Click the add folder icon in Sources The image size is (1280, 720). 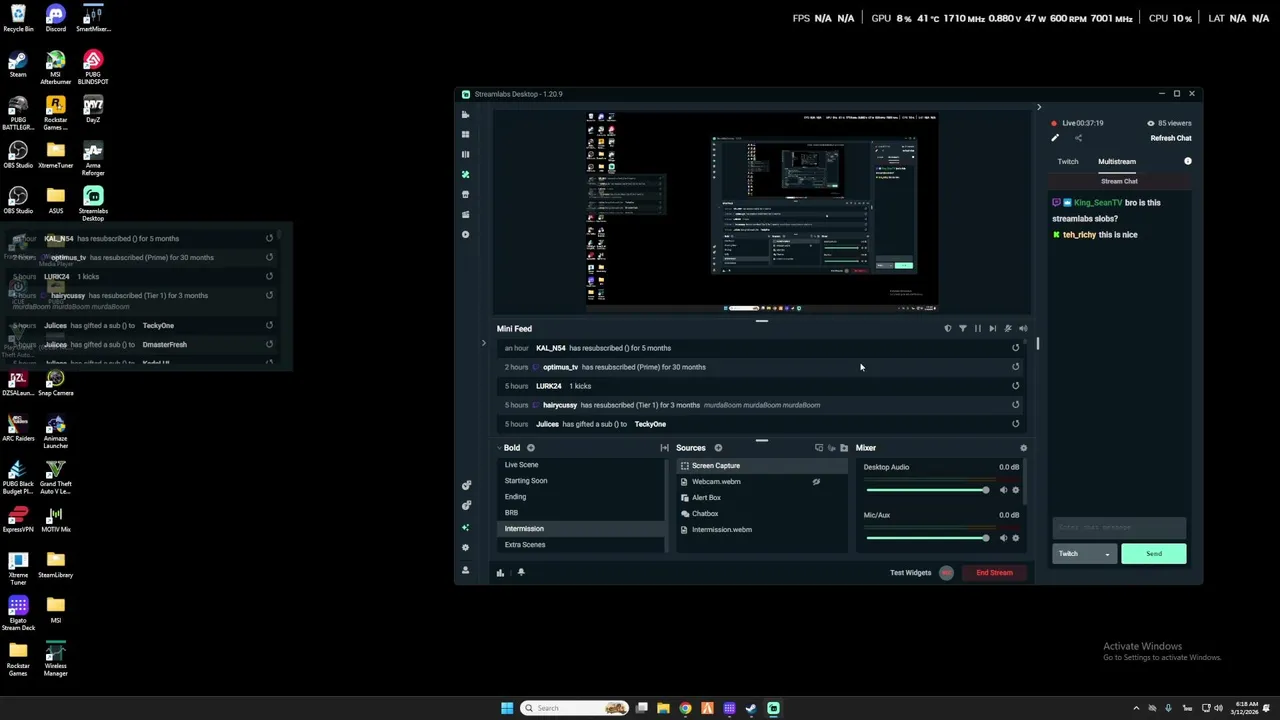(x=844, y=448)
